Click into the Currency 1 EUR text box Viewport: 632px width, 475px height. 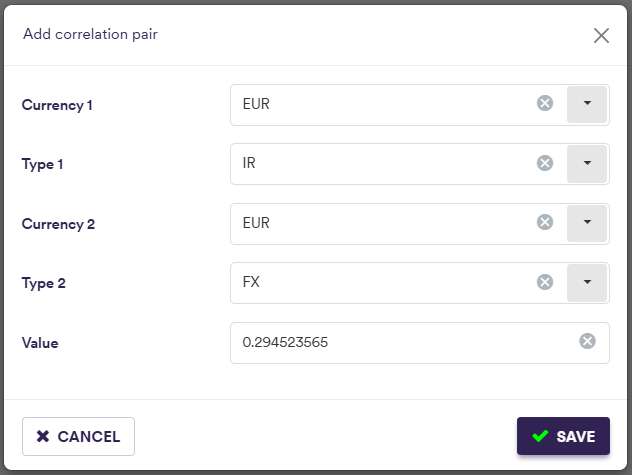coord(380,104)
